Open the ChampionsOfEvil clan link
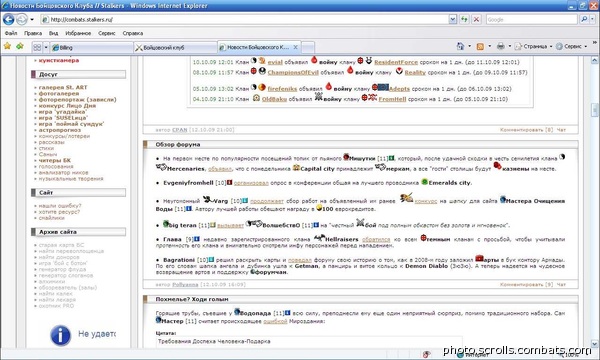Image resolution: width=600 pixels, height=360 pixels. (293, 72)
